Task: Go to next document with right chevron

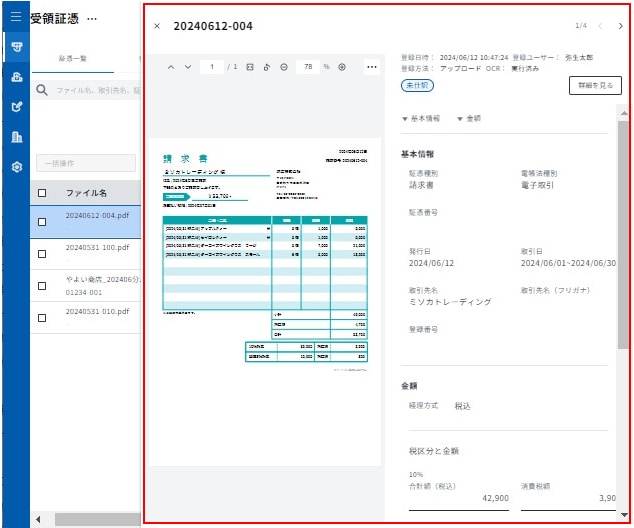Action: tap(620, 26)
